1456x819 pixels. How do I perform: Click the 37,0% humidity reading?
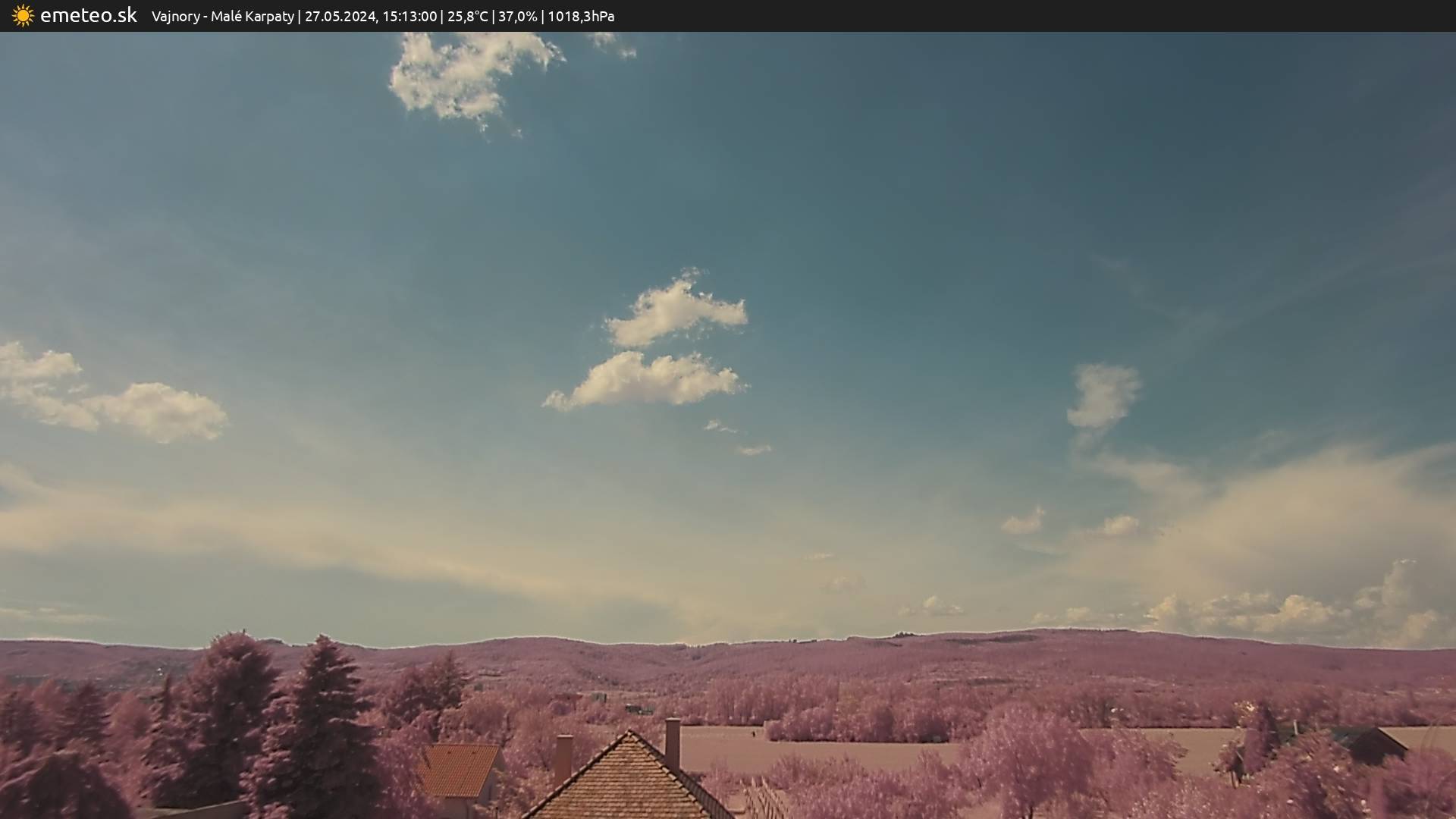517,16
